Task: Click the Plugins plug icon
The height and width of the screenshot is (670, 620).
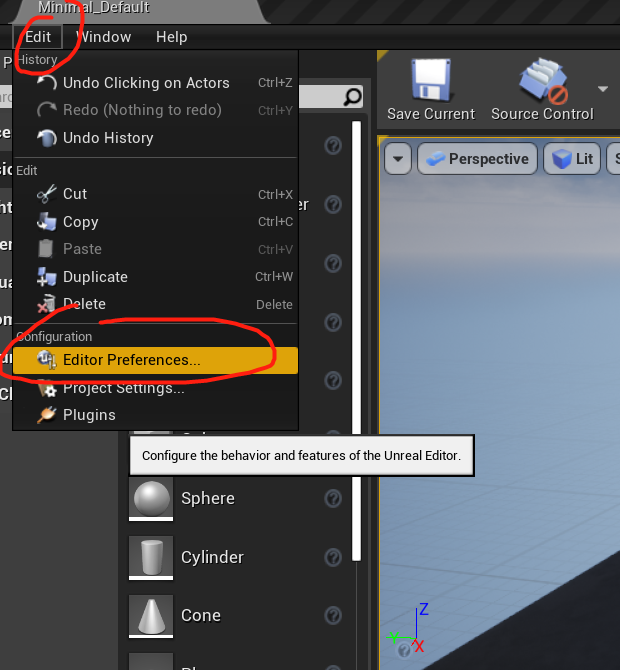Action: tap(47, 415)
